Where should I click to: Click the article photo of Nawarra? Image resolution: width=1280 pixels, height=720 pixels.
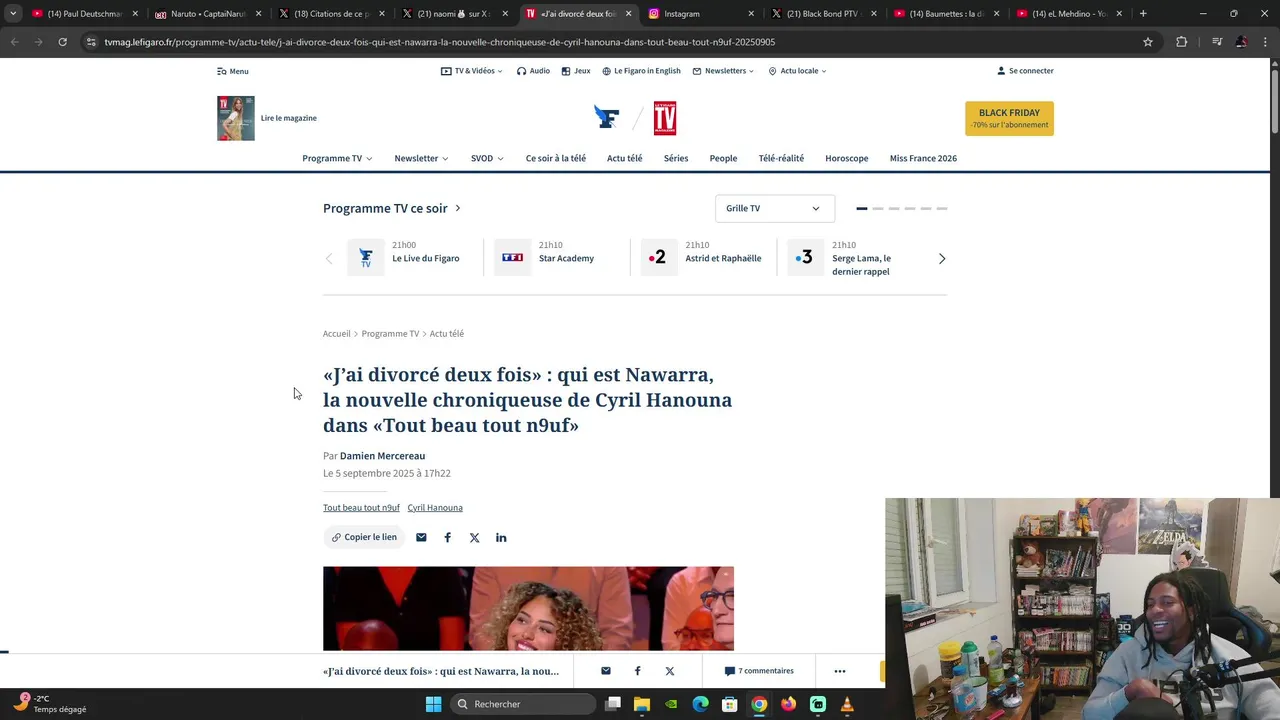click(x=528, y=608)
